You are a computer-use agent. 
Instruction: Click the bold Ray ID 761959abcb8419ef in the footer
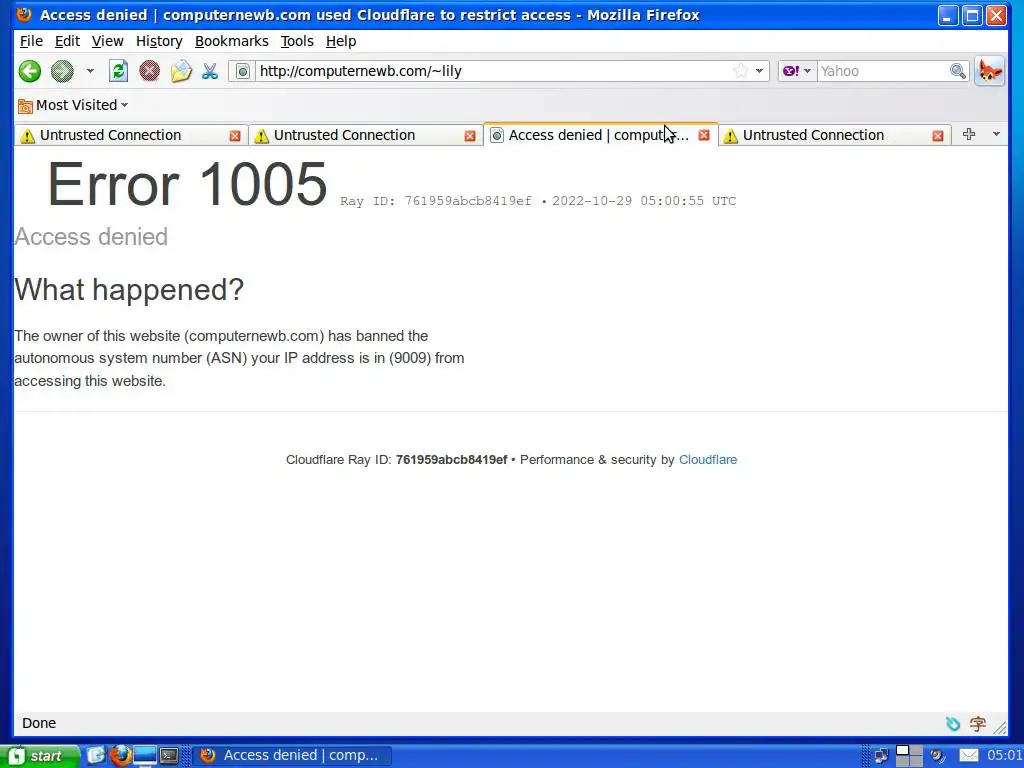tap(451, 460)
